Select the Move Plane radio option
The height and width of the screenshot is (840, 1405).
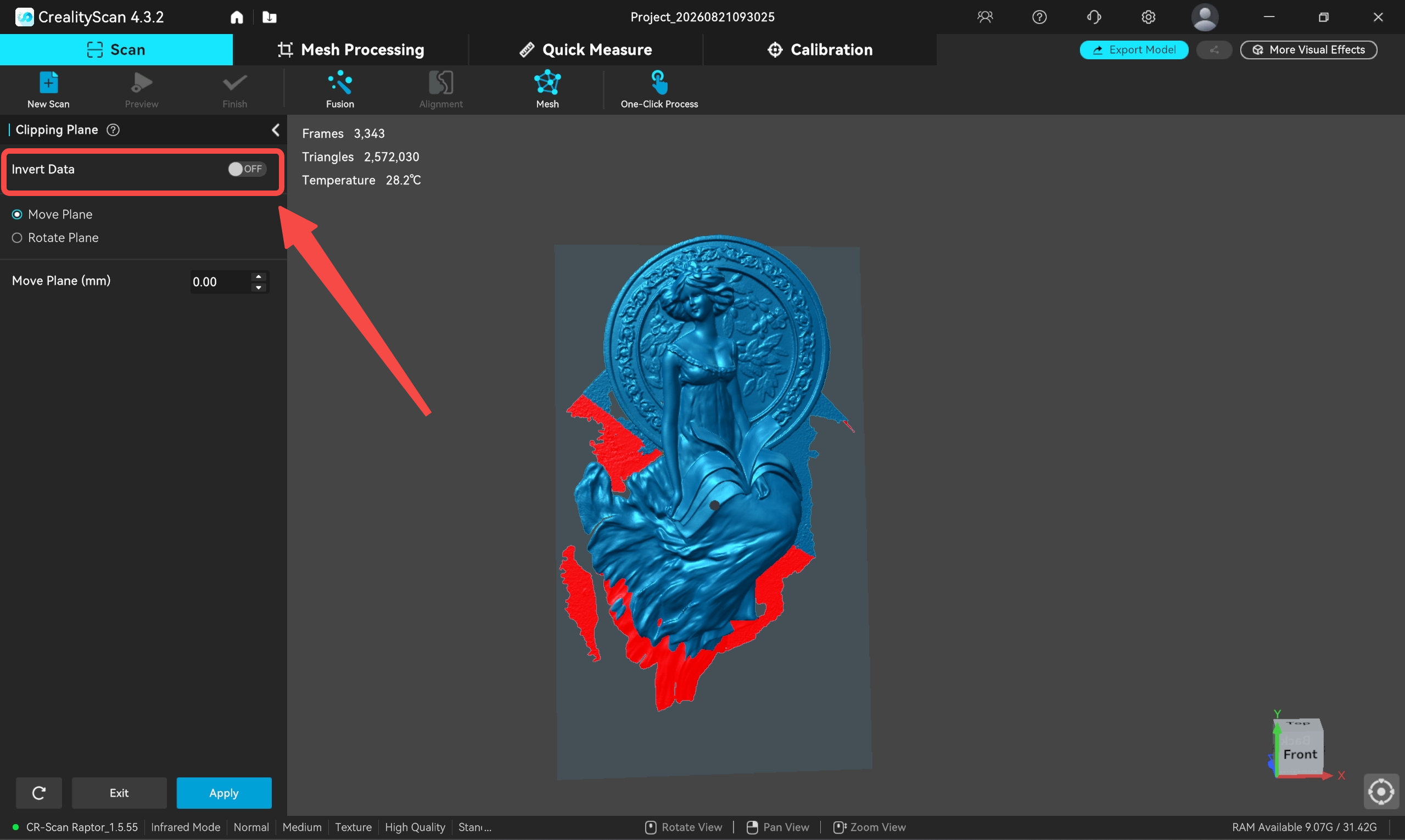click(17, 215)
